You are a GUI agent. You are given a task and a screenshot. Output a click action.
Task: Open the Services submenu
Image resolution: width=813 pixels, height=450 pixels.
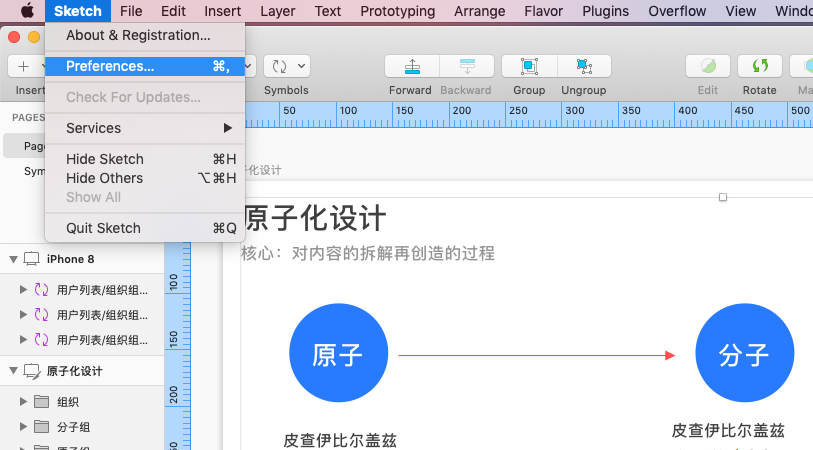pos(145,128)
